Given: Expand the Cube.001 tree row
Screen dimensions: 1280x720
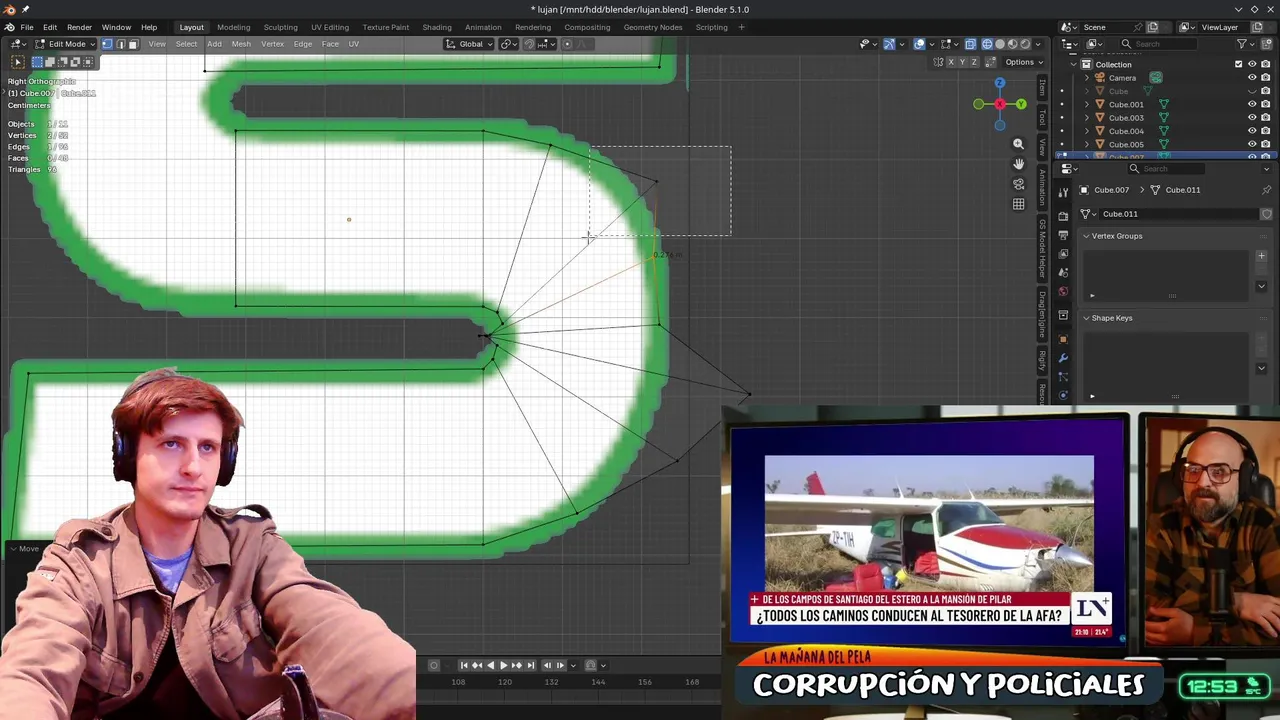Looking at the screenshot, I should click(x=1087, y=104).
